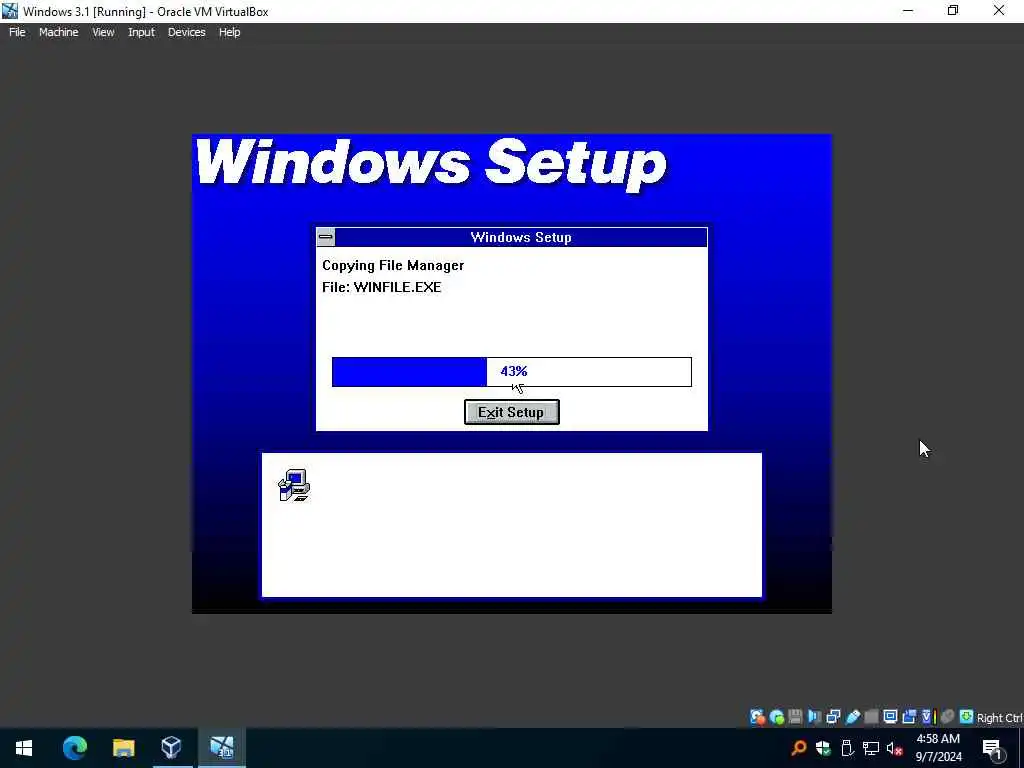Viewport: 1024px width, 768px height.
Task: Open the View menu
Action: pyautogui.click(x=103, y=32)
